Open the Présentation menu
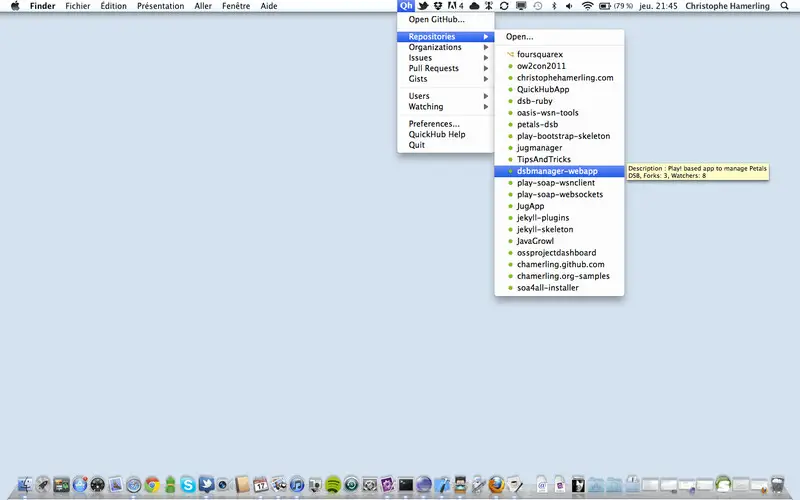The image size is (800, 500). (160, 6)
